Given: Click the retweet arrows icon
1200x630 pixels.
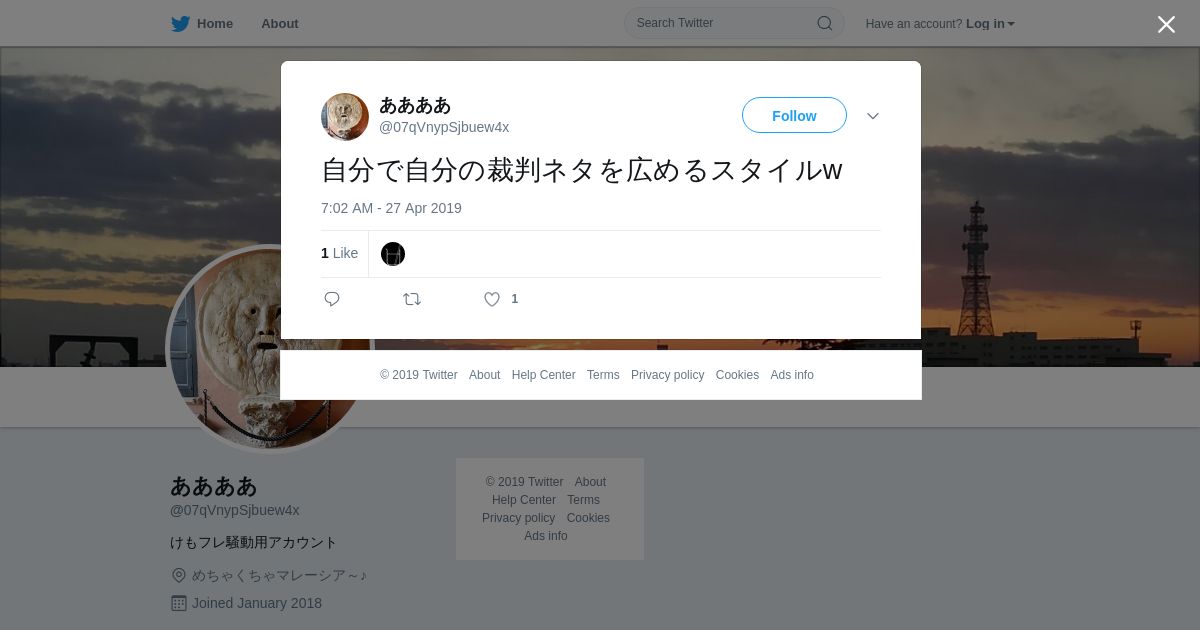Looking at the screenshot, I should tap(412, 299).
